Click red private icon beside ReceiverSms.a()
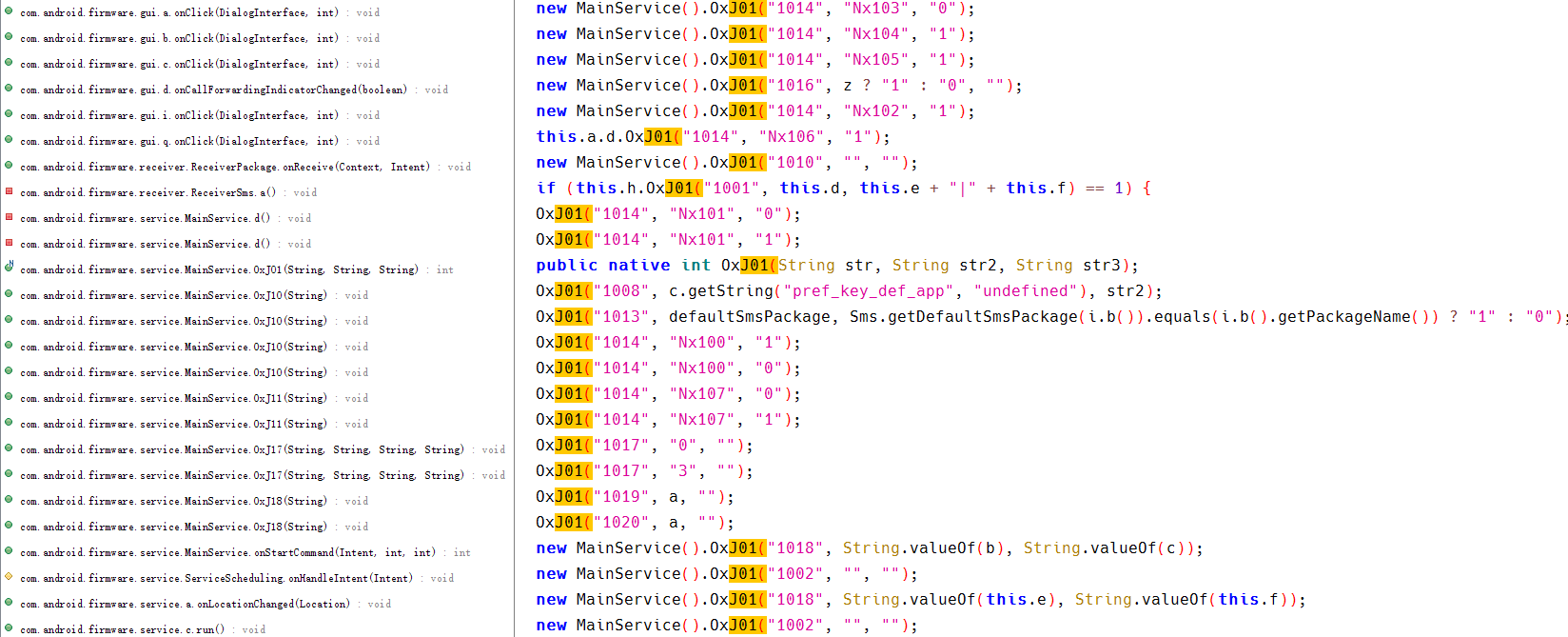The height and width of the screenshot is (637, 1568). coord(9,191)
